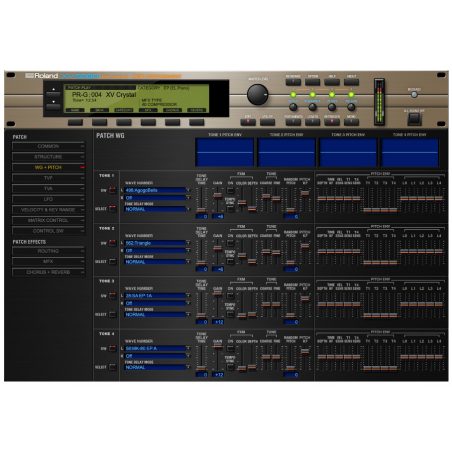
Task: Open the Routing effects page
Action: tap(48, 251)
